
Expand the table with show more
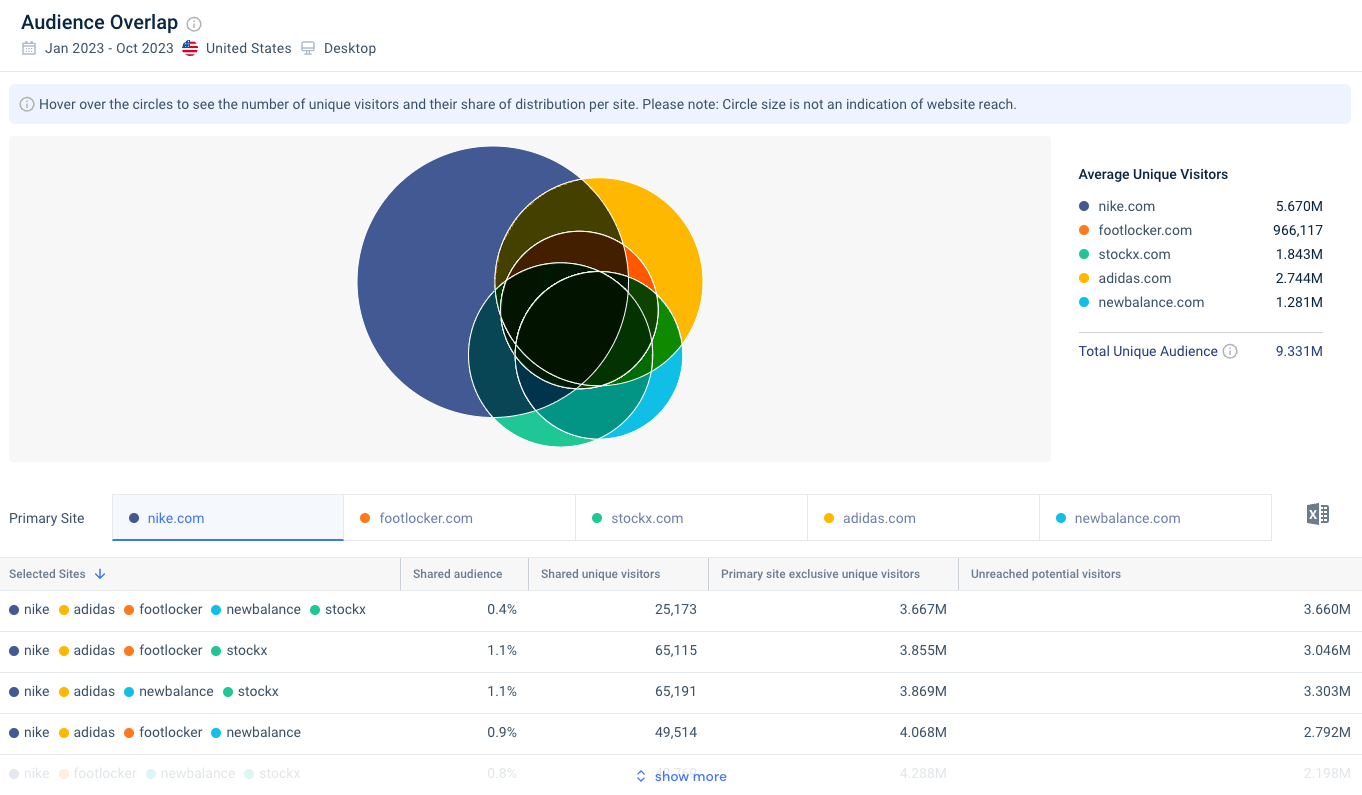click(681, 776)
